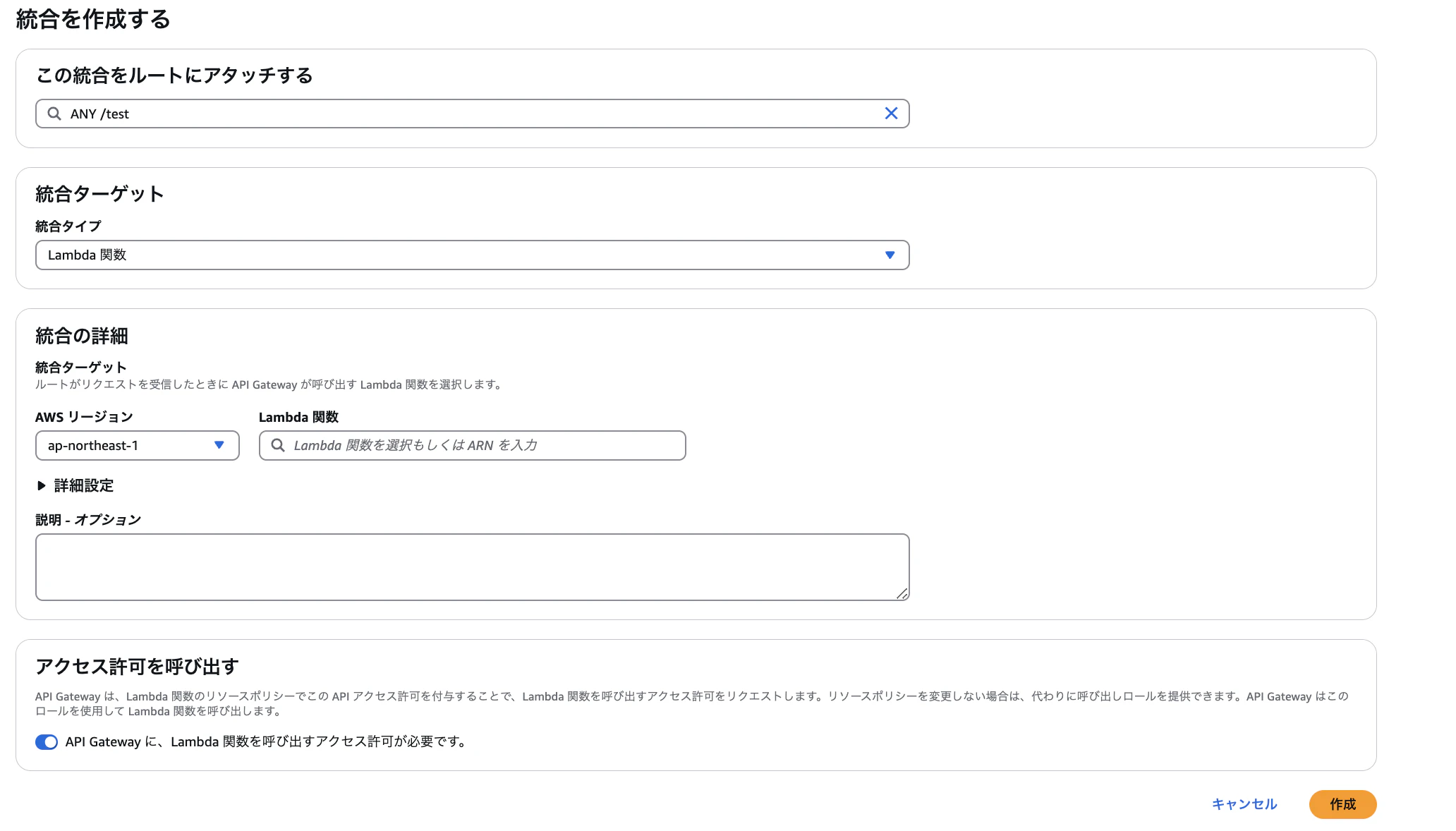This screenshot has height=831, width=1456.
Task: Open the 統合タイプ Lambda 関数 dropdown
Action: tap(472, 255)
